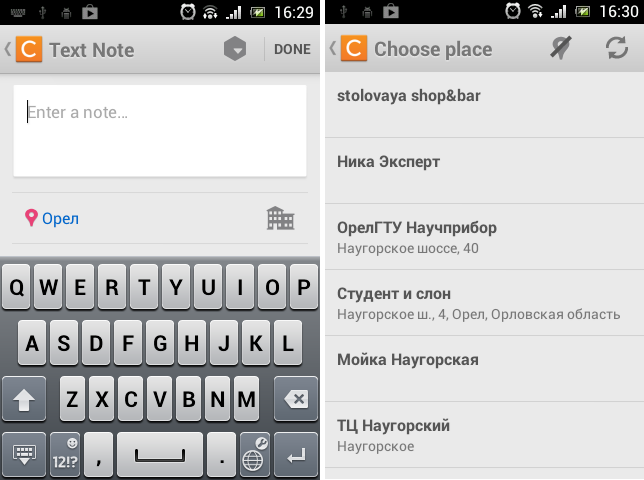Viewport: 644px width, 480px height.
Task: Tap the S key on keyboard
Action: pos(64,343)
